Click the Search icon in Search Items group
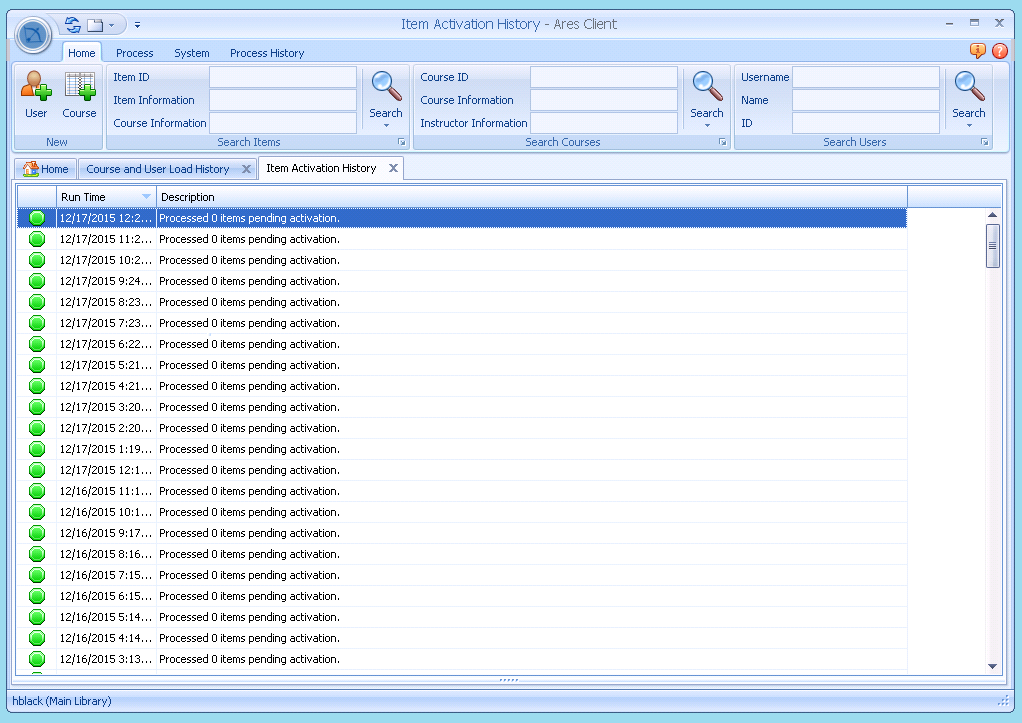The height and width of the screenshot is (723, 1022). (x=386, y=86)
